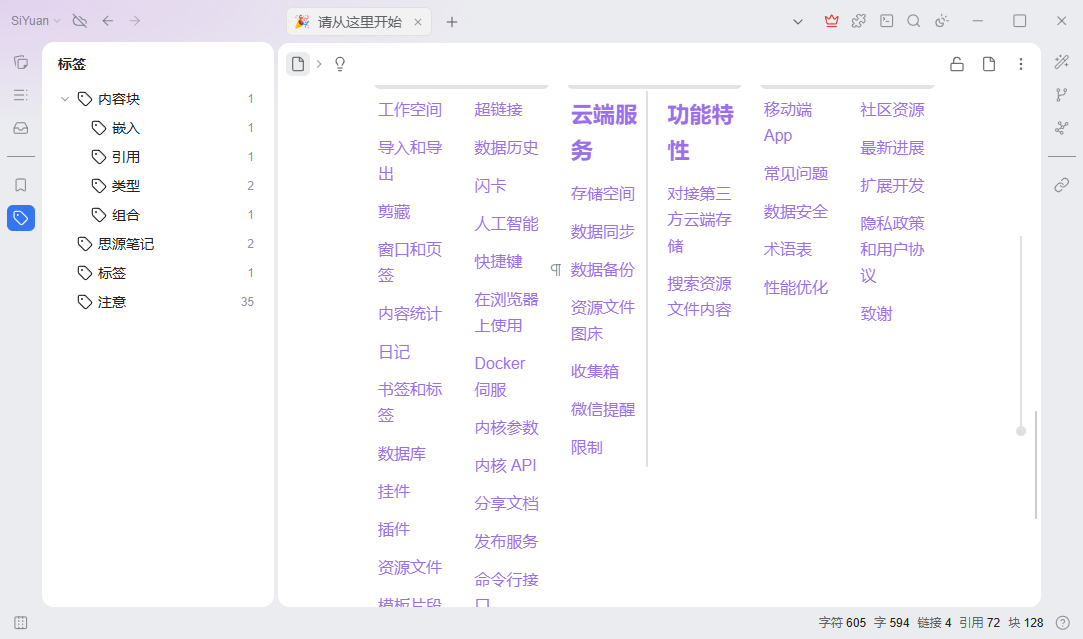Open the 移动端 App link

click(x=787, y=122)
